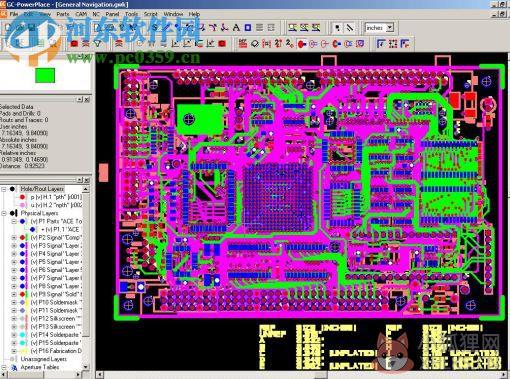The image size is (510, 379).
Task: Expand the P16 Fabrication layer node
Action: pos(14,351)
